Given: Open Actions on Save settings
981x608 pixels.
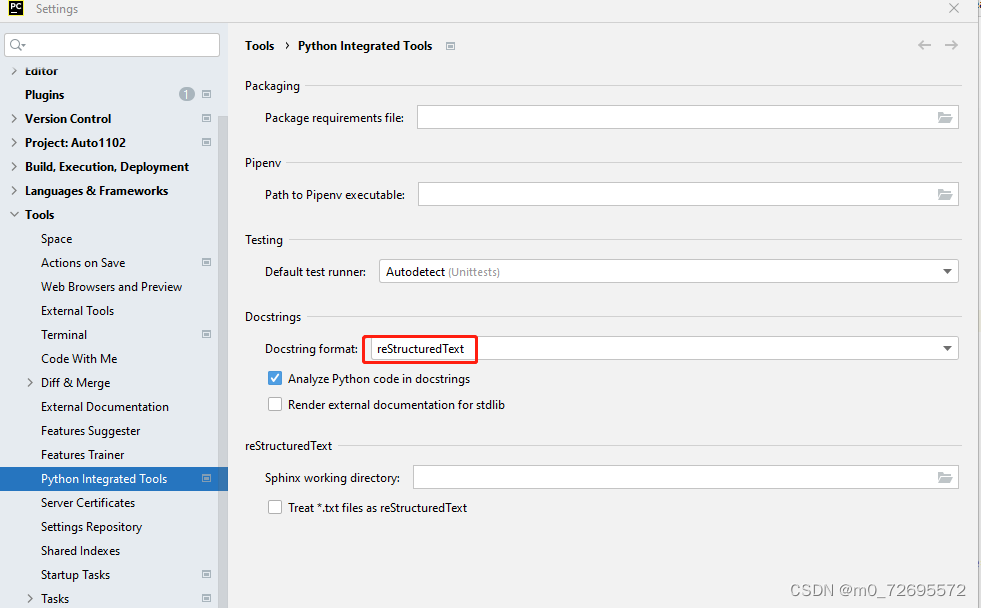Looking at the screenshot, I should pyautogui.click(x=83, y=263).
